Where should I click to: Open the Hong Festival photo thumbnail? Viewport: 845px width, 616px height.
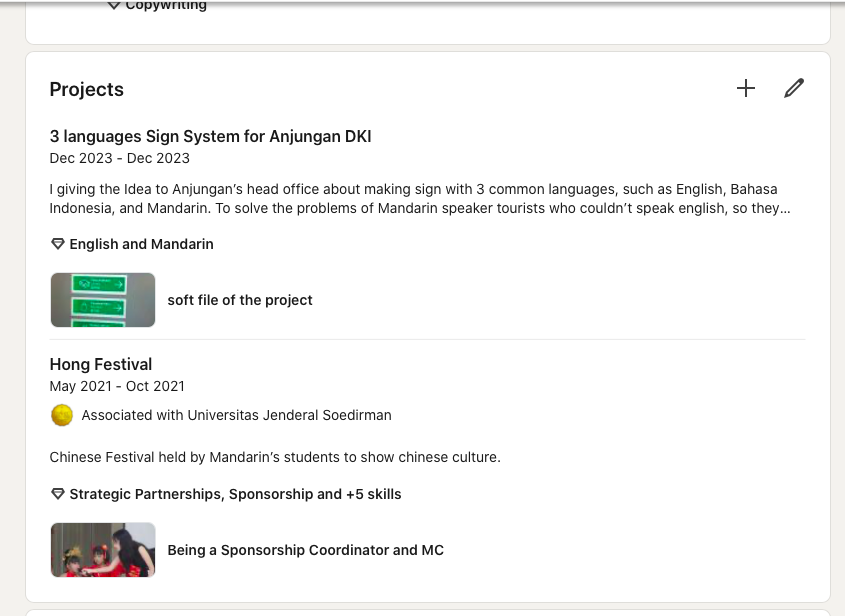tap(103, 550)
